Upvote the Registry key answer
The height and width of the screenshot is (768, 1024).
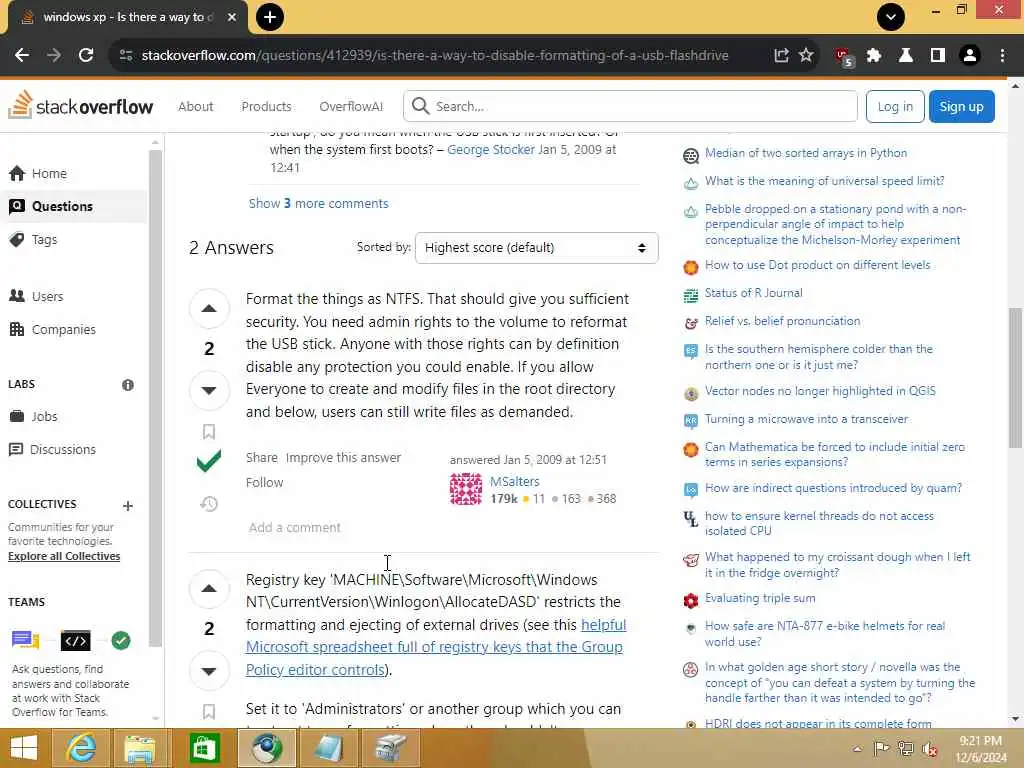tap(209, 588)
